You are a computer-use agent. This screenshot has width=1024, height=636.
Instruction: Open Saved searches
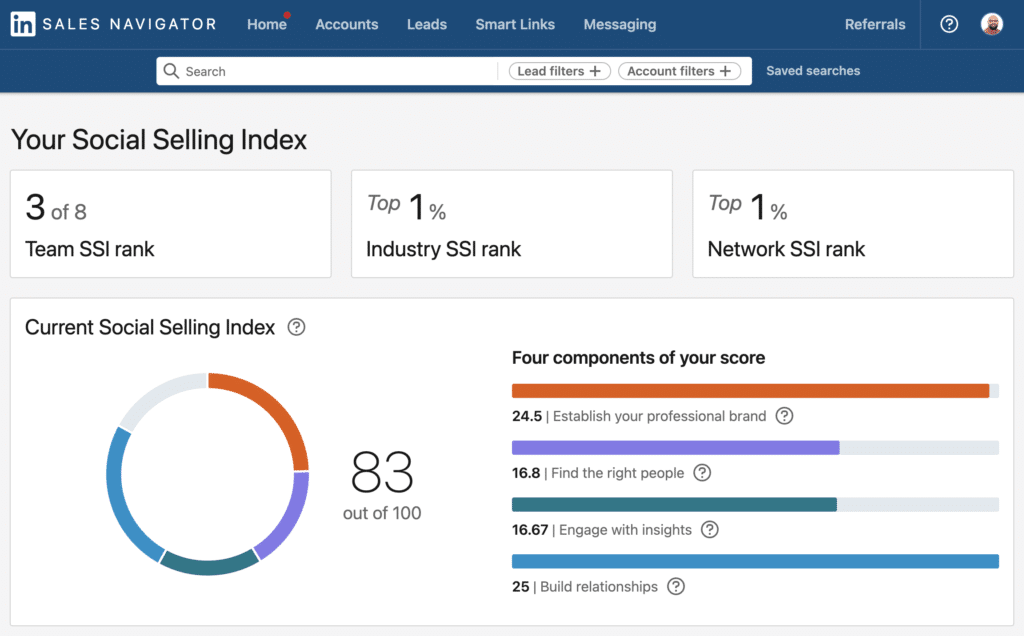[x=813, y=71]
